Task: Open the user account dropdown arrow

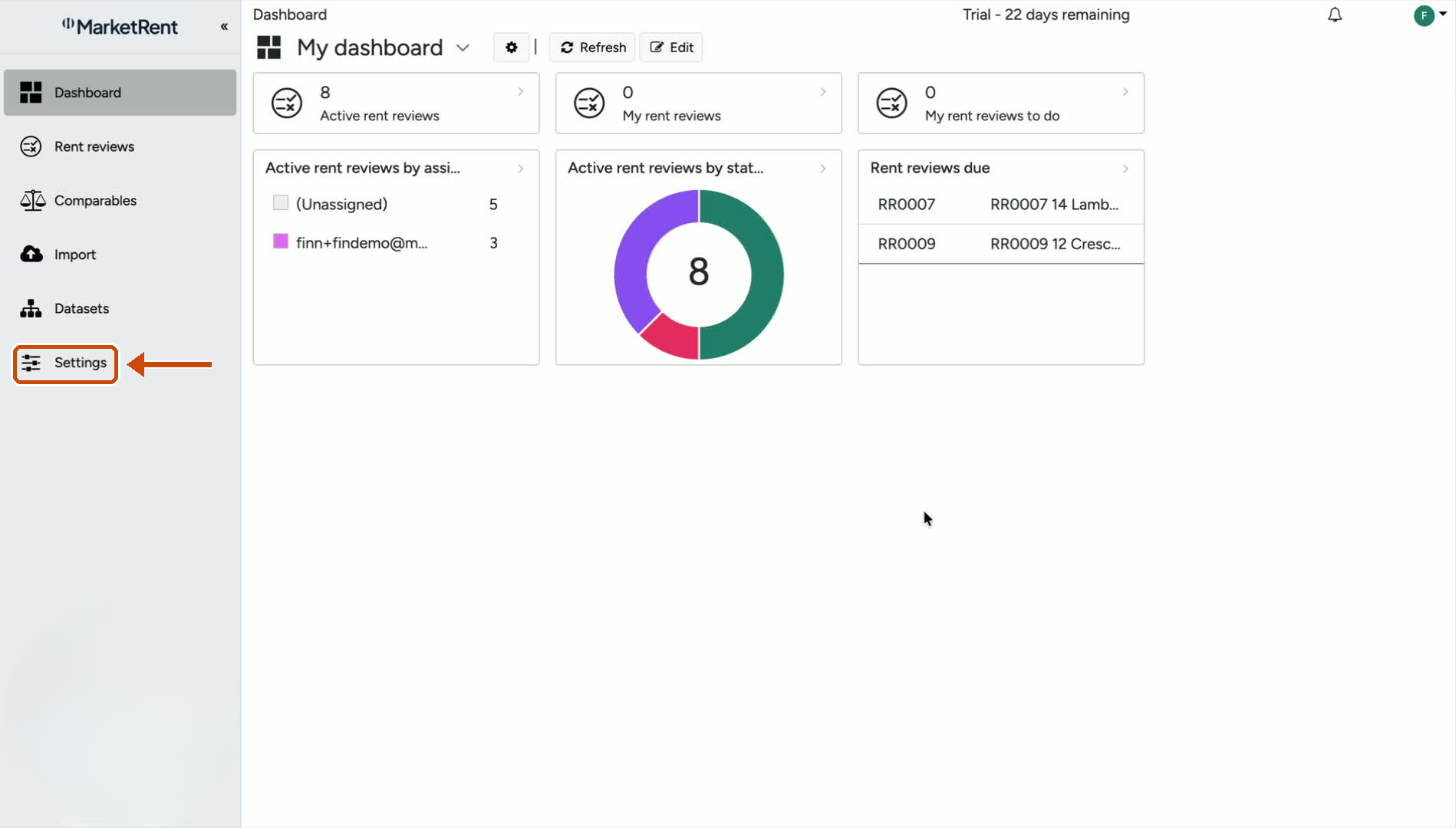Action: pos(1443,14)
